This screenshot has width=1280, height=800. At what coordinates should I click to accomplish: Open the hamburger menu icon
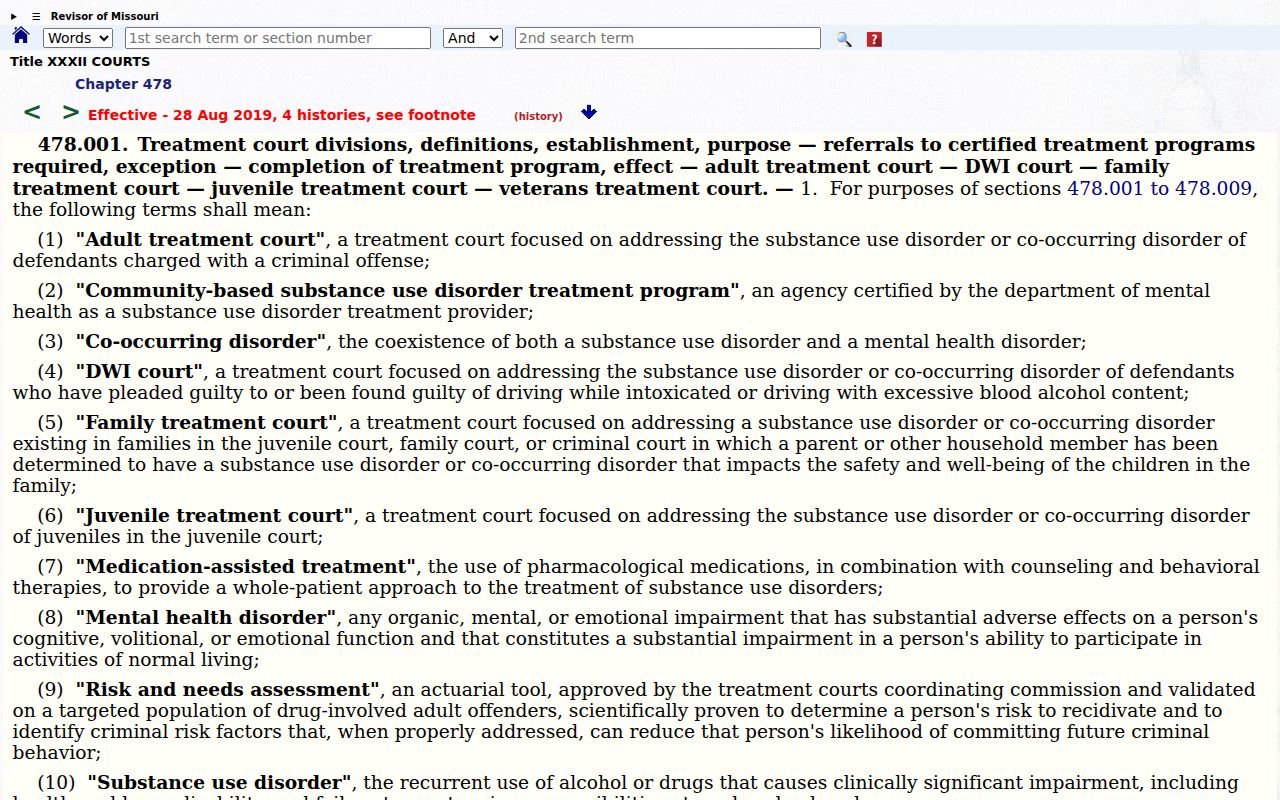pyautogui.click(x=36, y=16)
